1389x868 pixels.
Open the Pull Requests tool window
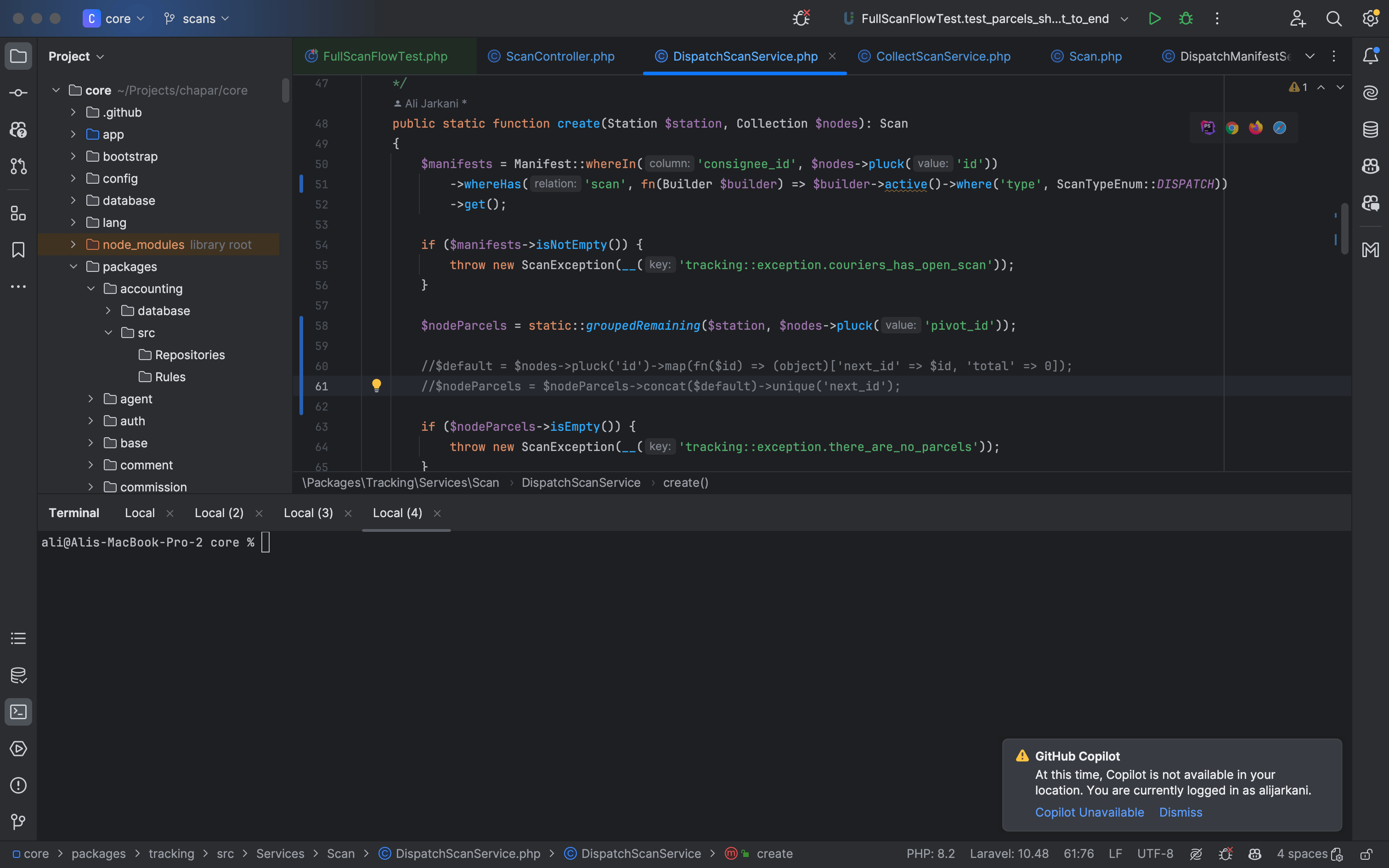18,166
